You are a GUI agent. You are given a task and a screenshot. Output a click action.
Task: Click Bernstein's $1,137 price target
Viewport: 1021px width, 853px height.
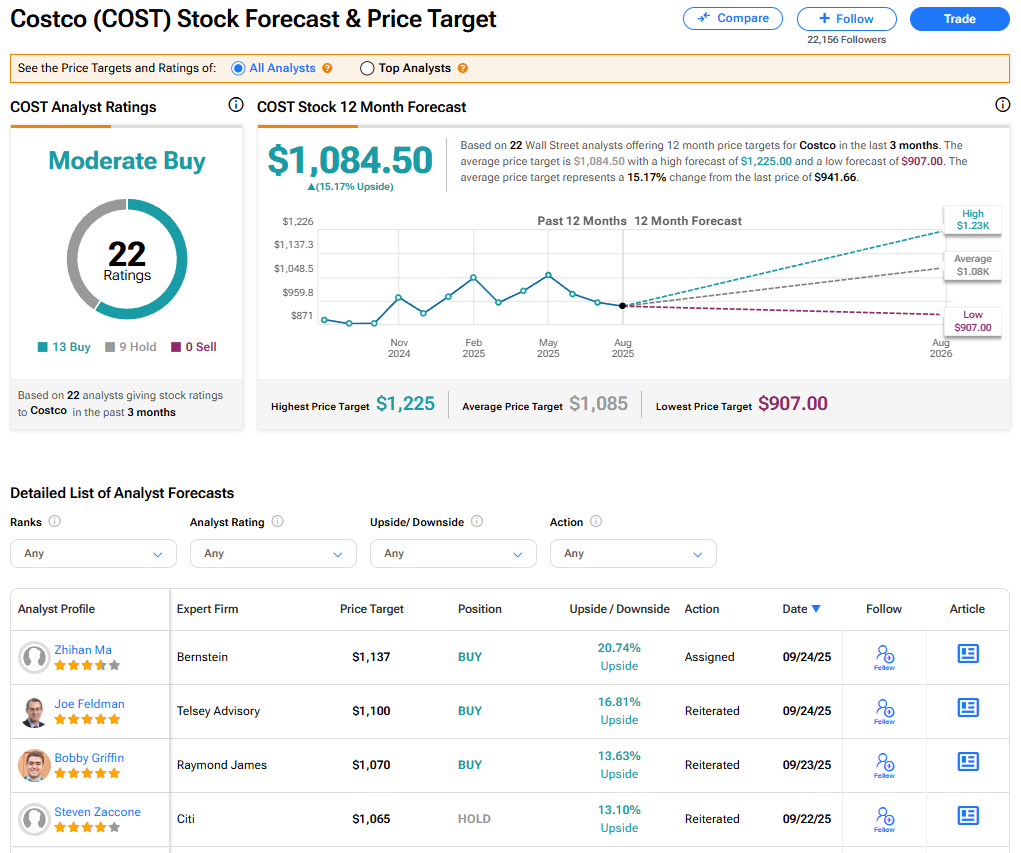[371, 657]
